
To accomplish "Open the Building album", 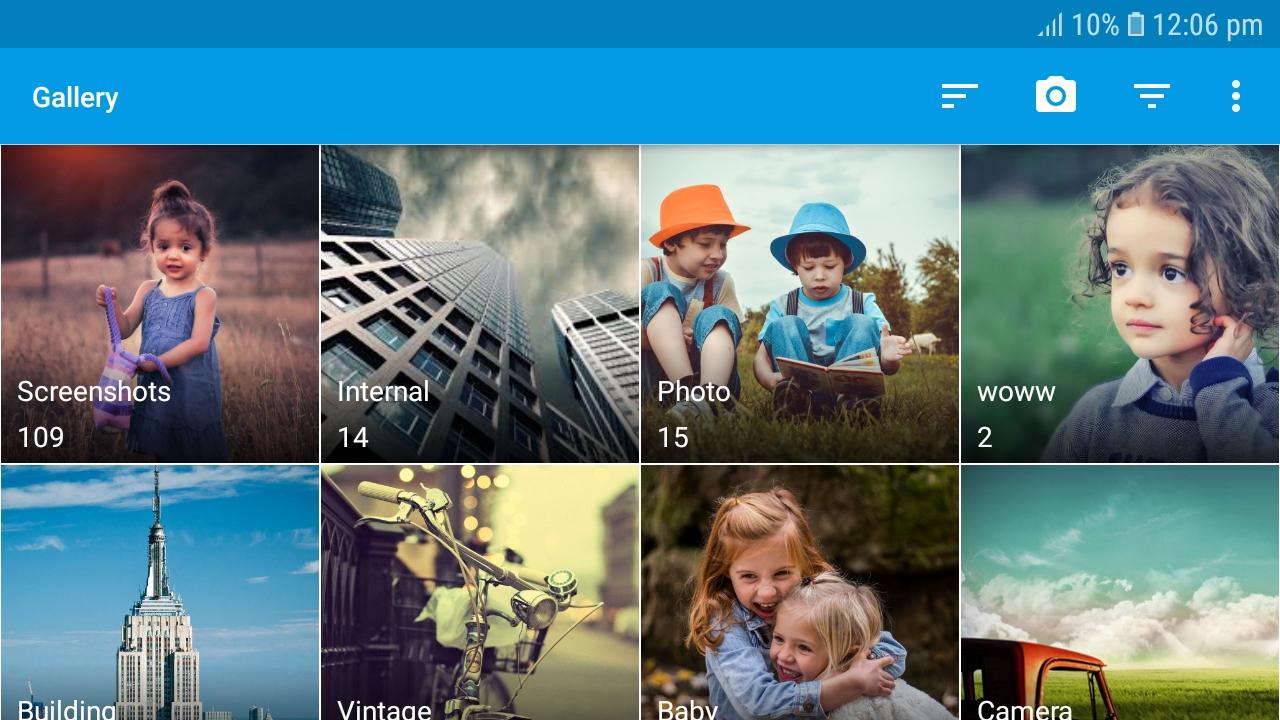I will click(x=160, y=593).
